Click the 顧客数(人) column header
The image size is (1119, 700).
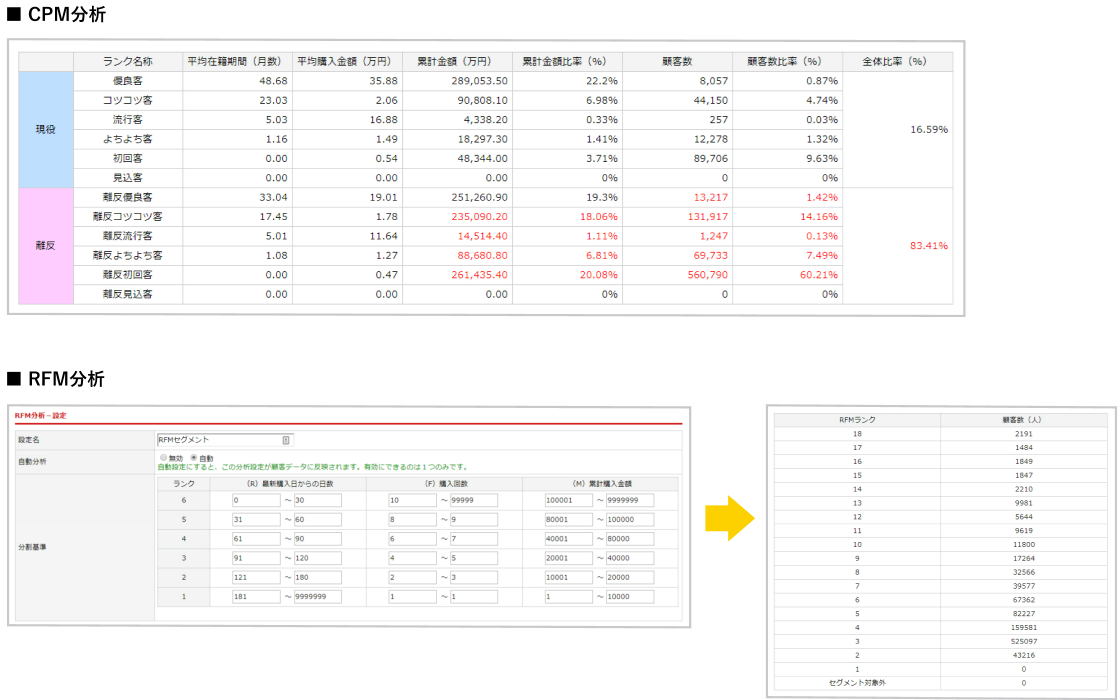(1023, 420)
